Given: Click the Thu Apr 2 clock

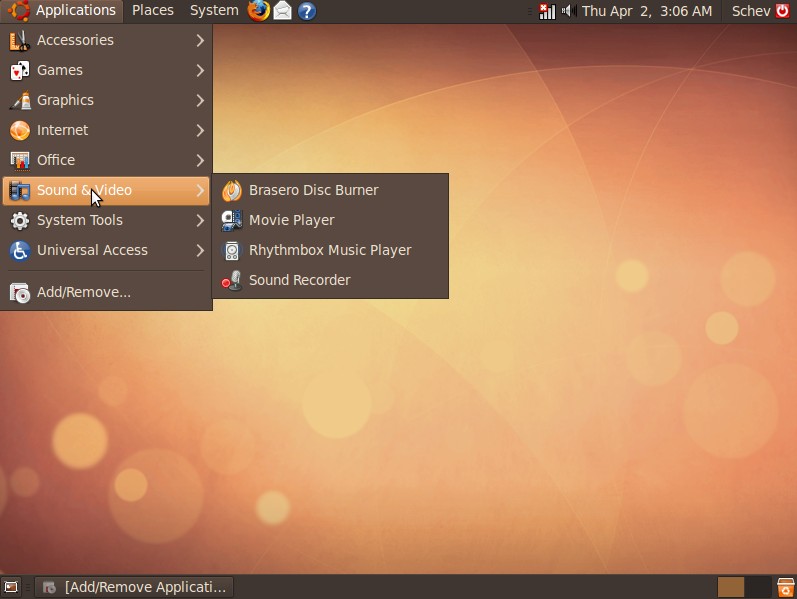Looking at the screenshot, I should point(647,11).
